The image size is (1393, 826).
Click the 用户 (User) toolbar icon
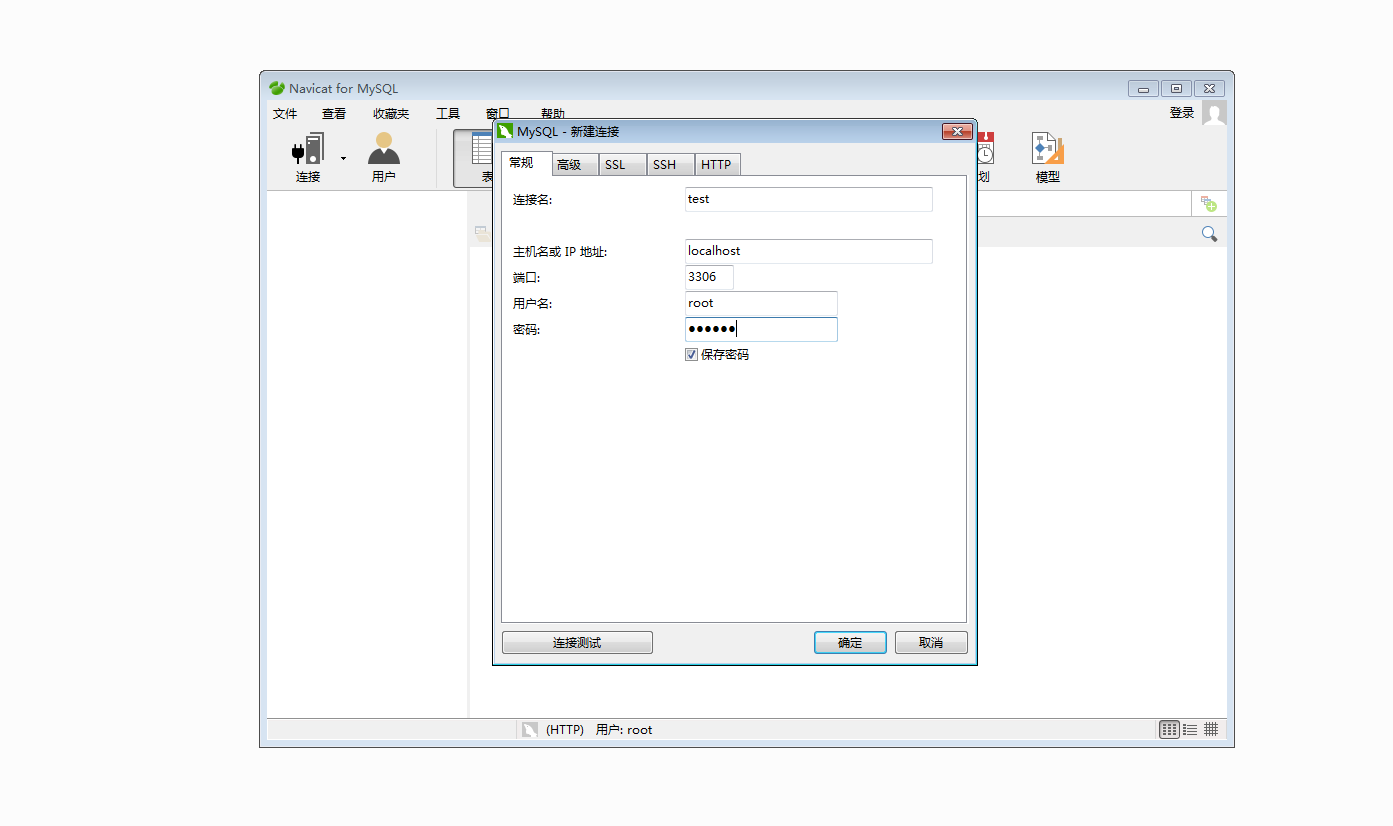[383, 149]
